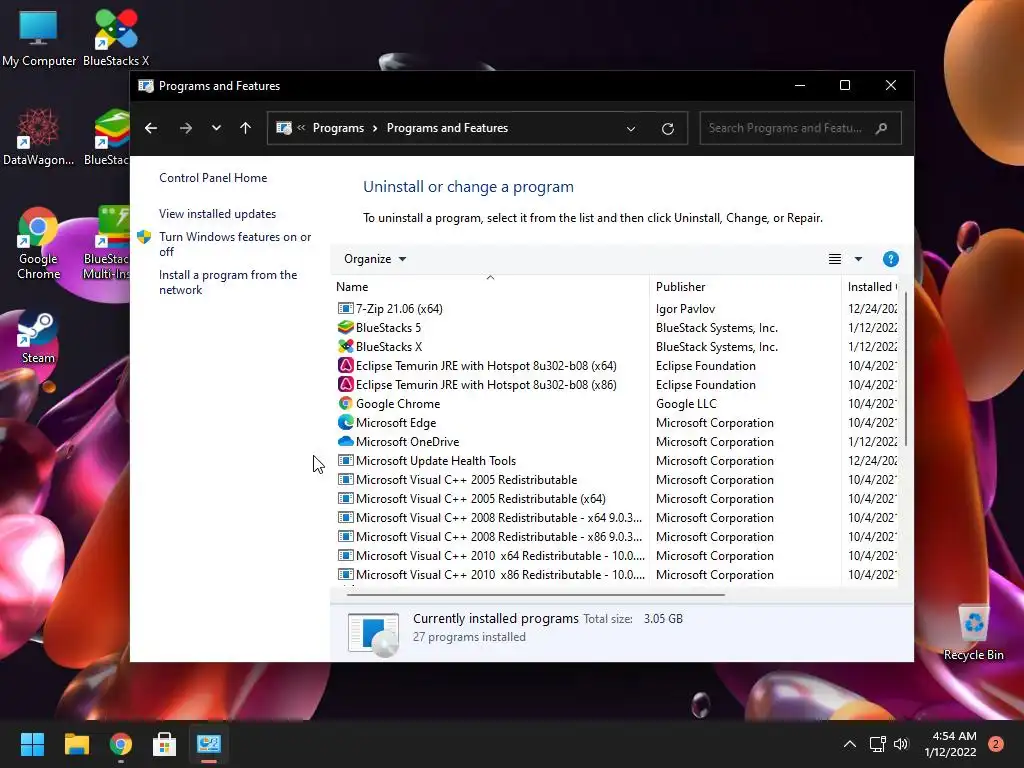Open the notification badge showing 2

tap(995, 744)
